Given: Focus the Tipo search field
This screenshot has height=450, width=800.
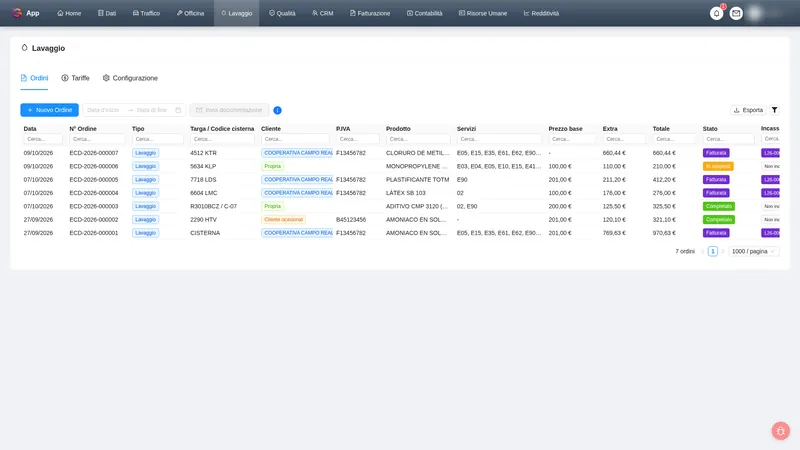Looking at the screenshot, I should (x=158, y=139).
